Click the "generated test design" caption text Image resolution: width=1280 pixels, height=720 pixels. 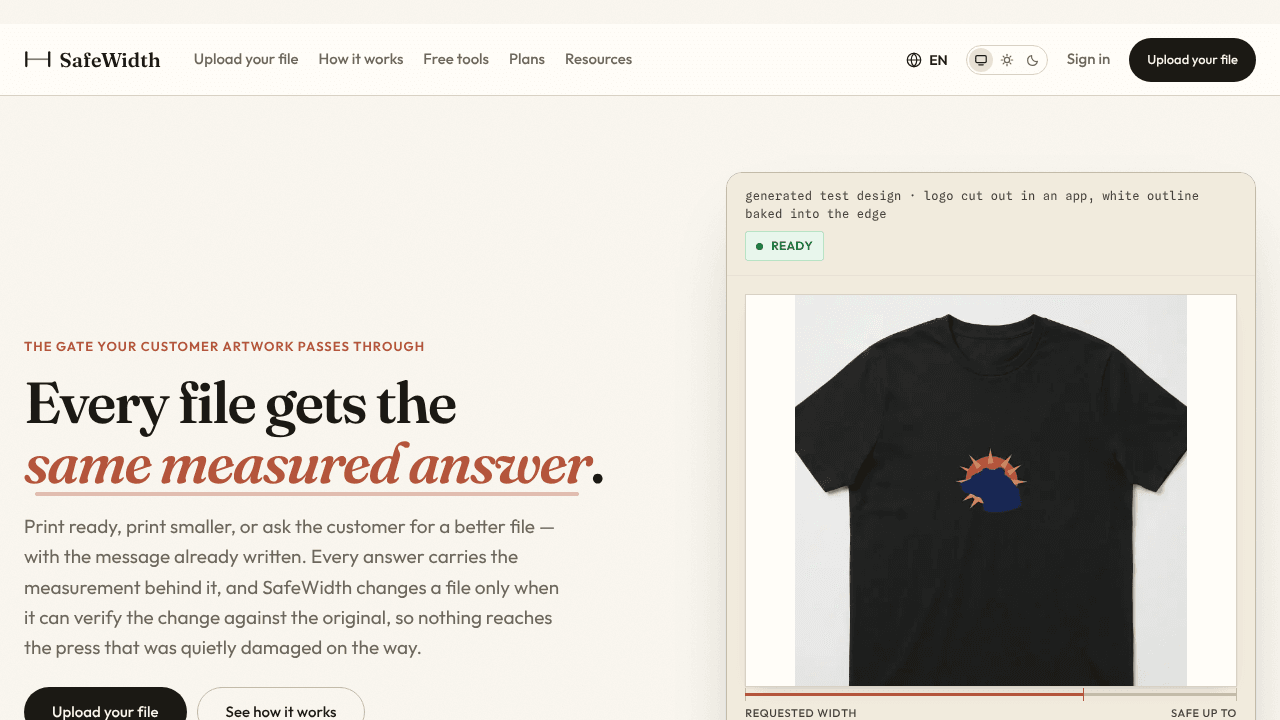tap(972, 205)
